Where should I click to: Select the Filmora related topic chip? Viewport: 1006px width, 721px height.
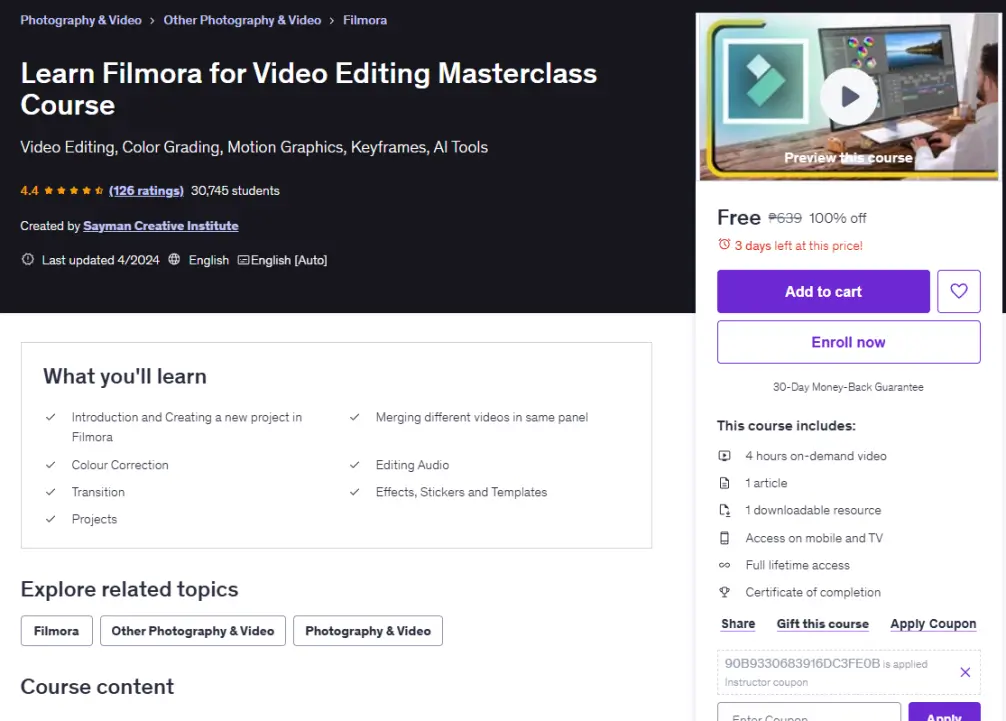[x=56, y=631]
